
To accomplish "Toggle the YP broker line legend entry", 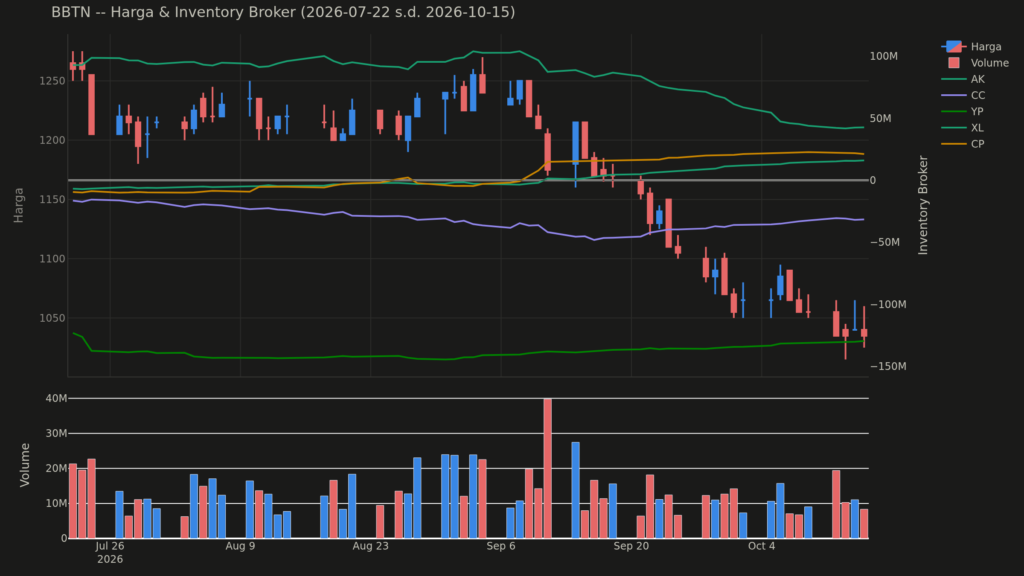I will (963, 112).
